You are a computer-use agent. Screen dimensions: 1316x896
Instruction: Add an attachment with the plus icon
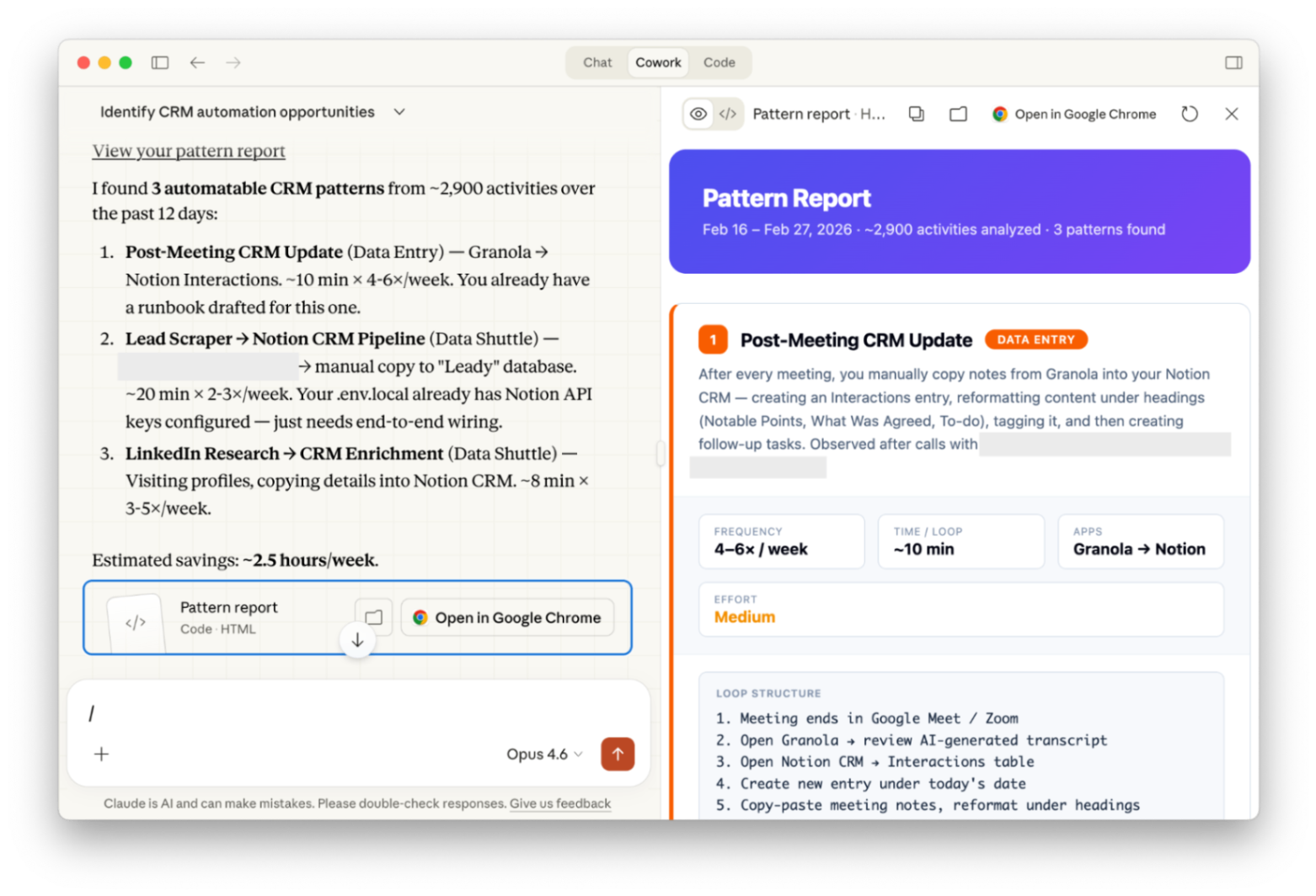click(101, 754)
